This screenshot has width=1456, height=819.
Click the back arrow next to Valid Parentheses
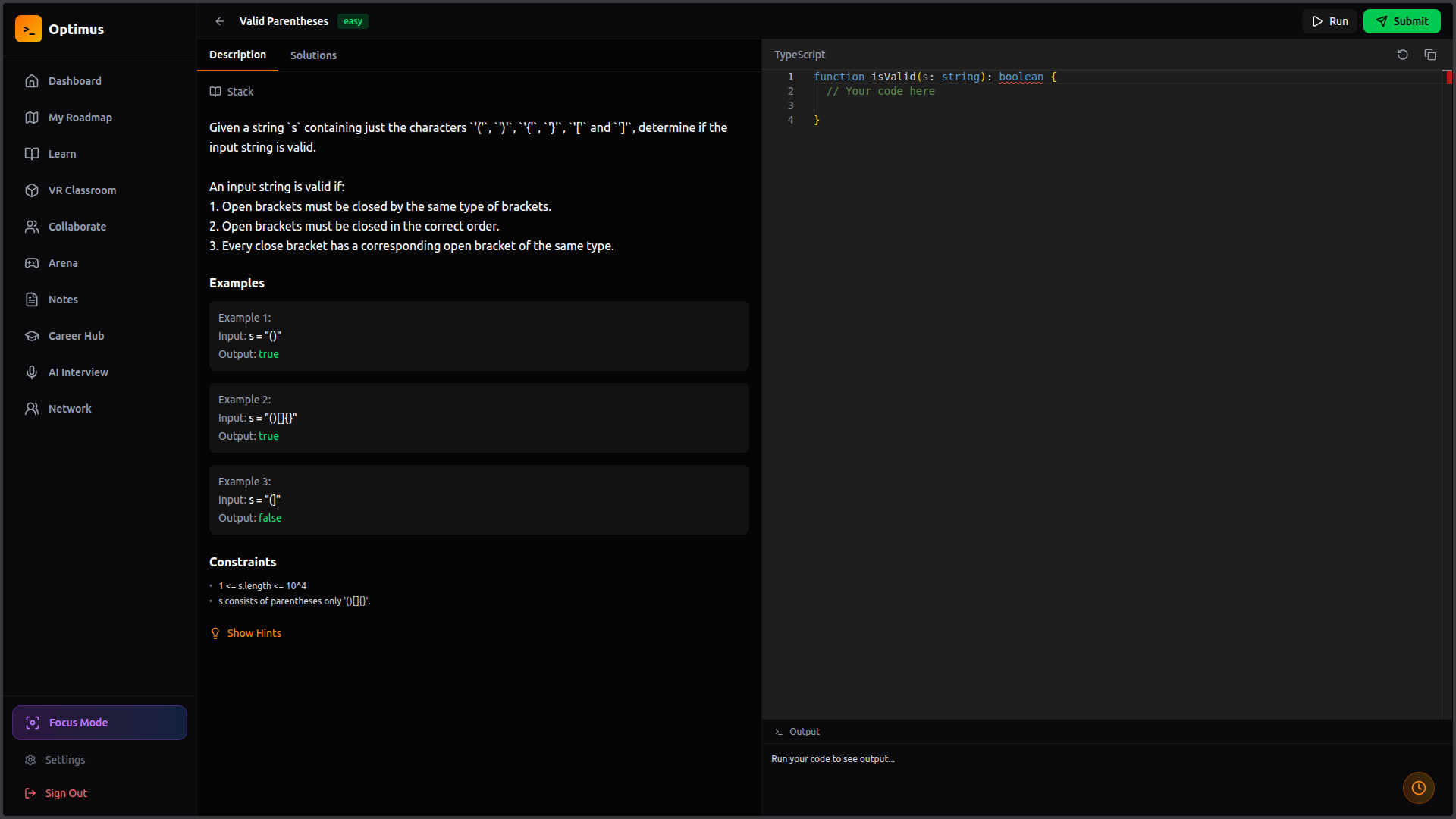[x=219, y=21]
